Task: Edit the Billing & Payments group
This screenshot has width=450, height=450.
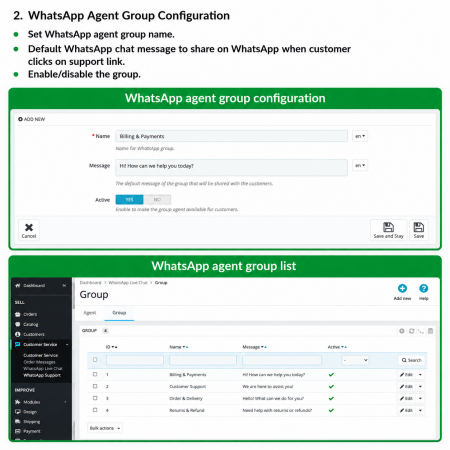Action: 406,375
